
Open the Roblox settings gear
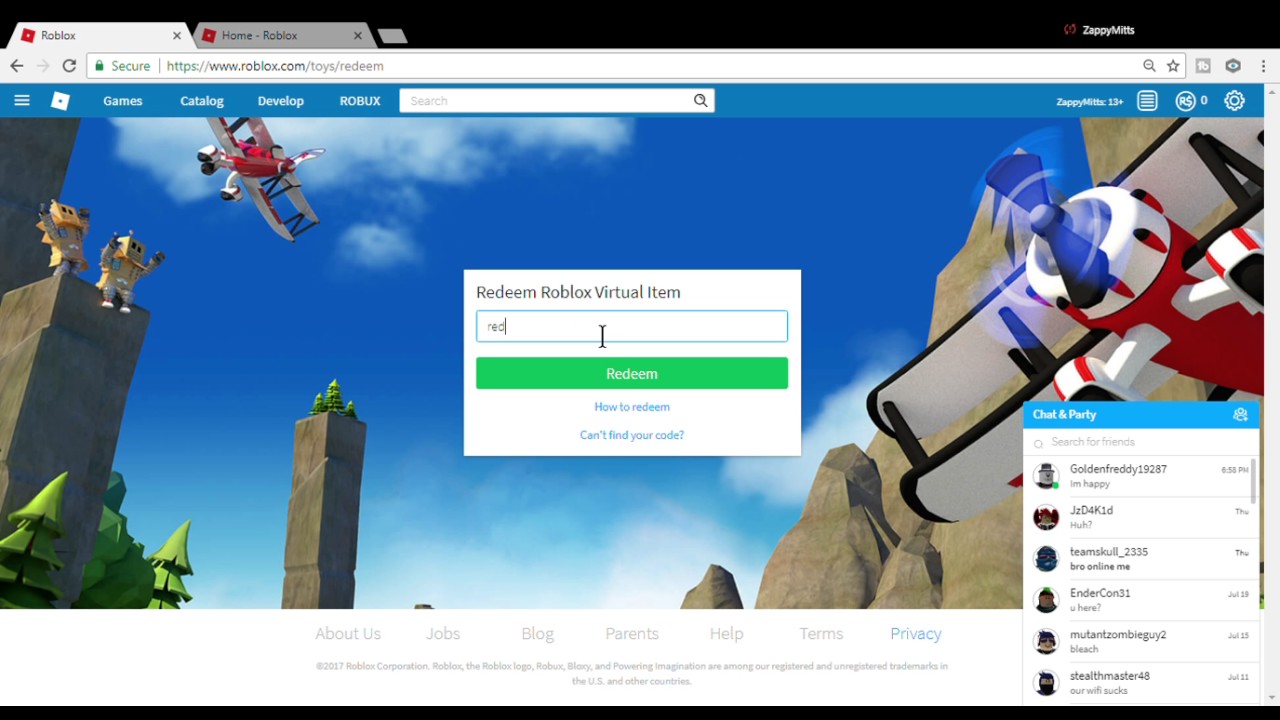(1235, 101)
